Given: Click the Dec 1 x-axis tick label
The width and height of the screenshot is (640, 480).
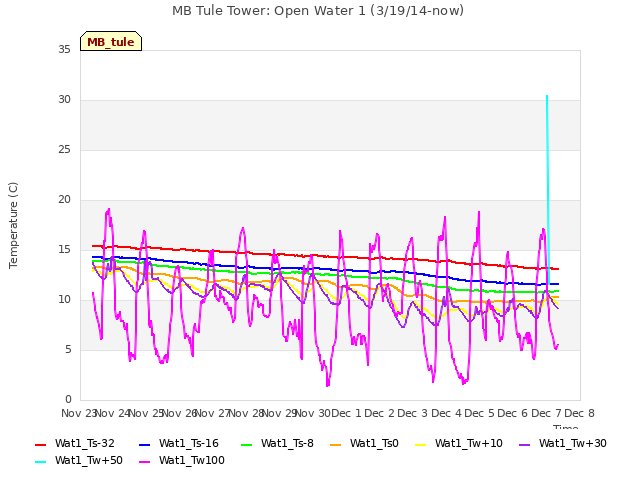Looking at the screenshot, I should (346, 413).
